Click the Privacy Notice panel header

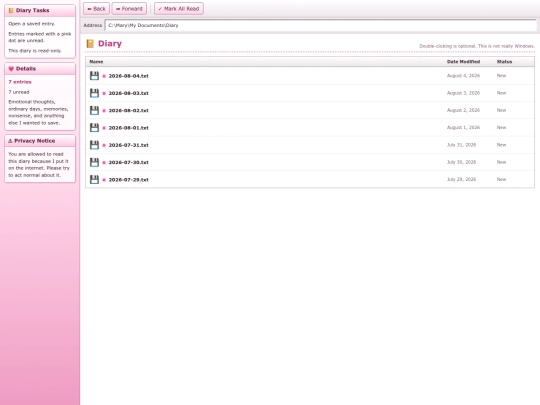(40, 141)
